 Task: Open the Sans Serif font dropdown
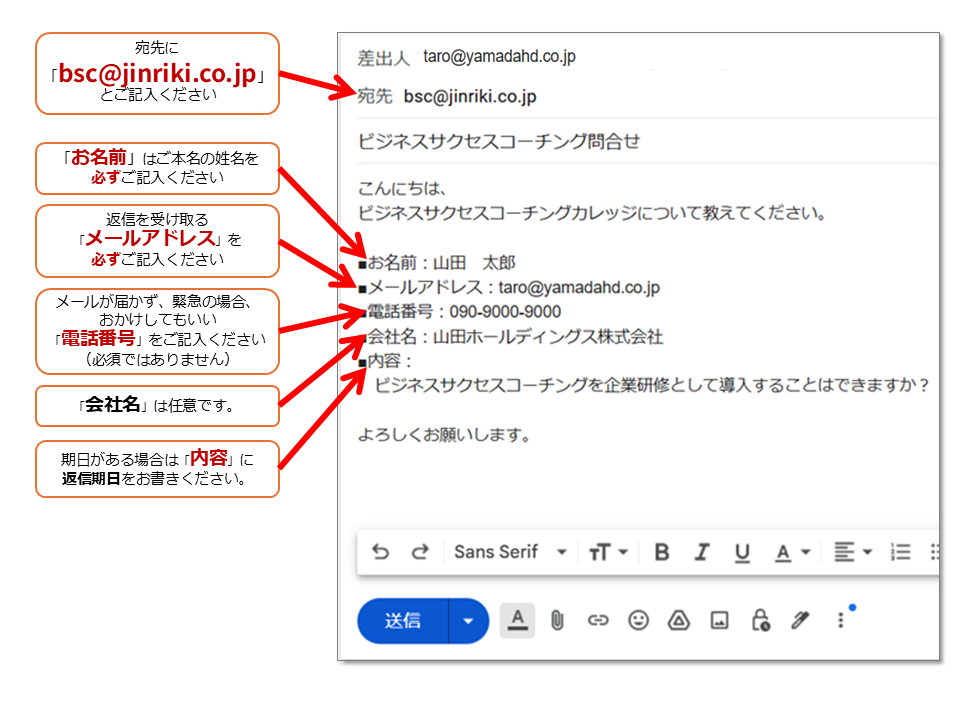510,552
